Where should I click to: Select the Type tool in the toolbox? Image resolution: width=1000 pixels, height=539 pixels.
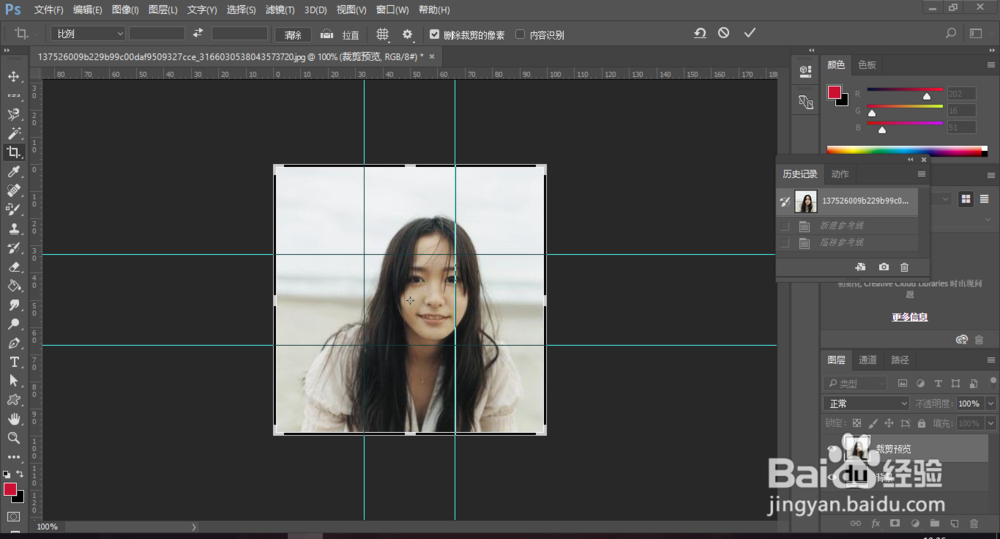[14, 362]
